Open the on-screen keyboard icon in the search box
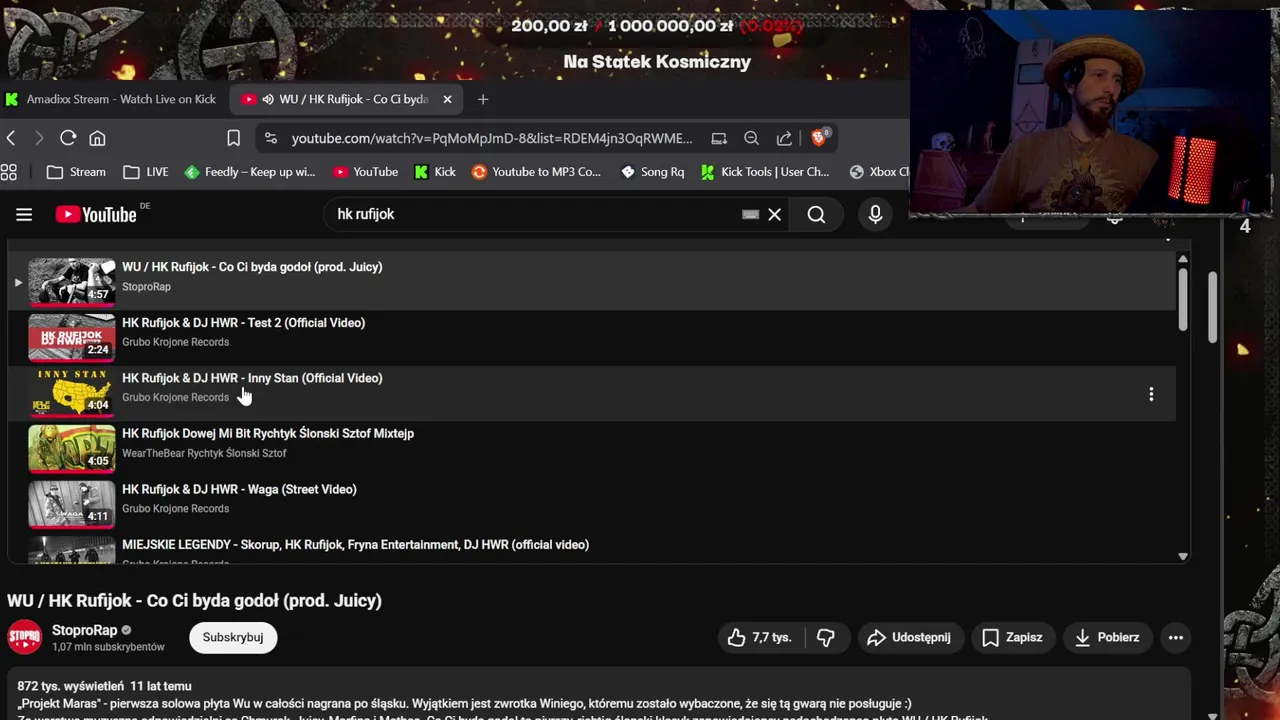Viewport: 1280px width, 720px height. [x=750, y=214]
